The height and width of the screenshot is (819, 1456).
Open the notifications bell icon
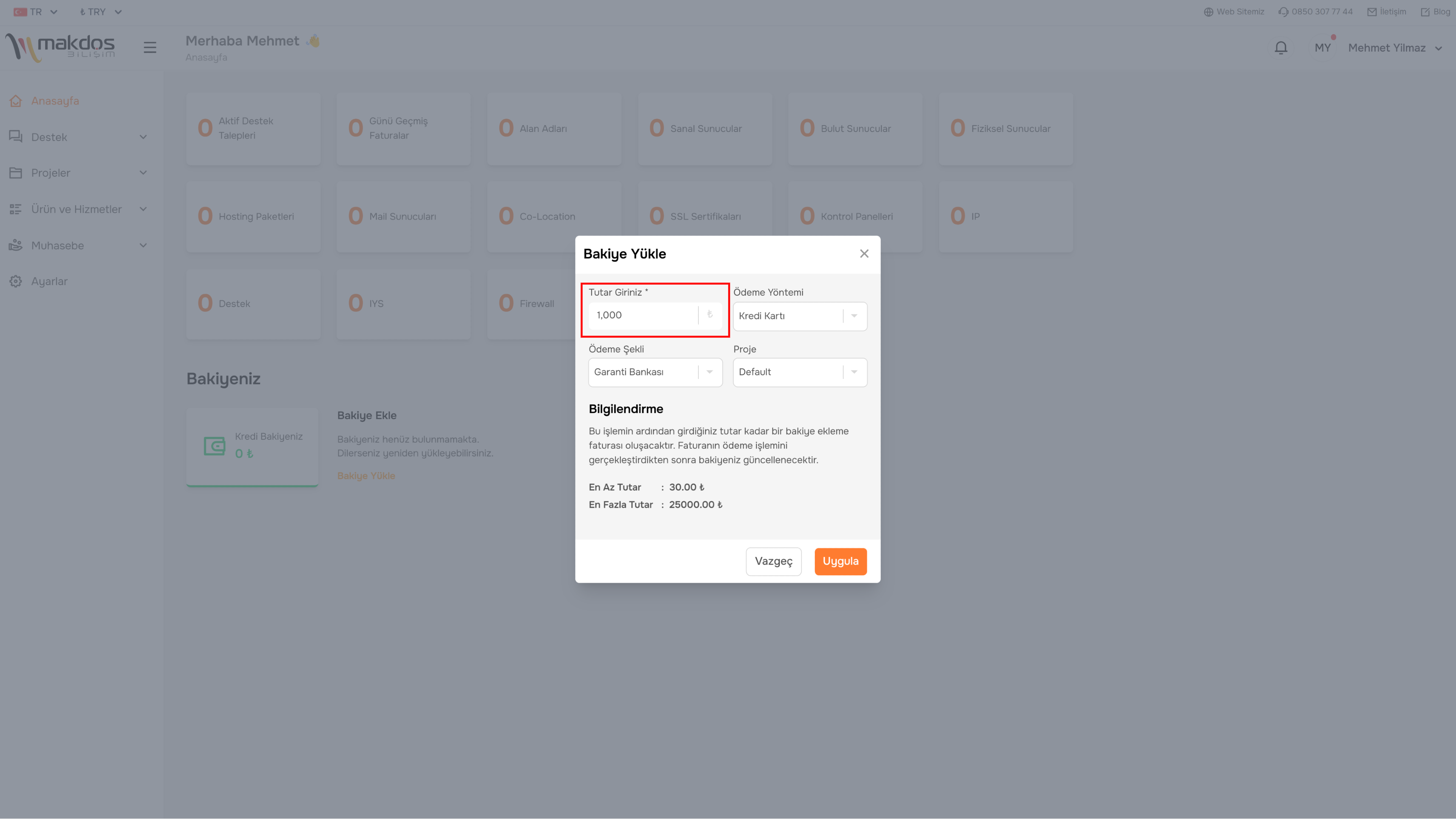pos(1281,48)
